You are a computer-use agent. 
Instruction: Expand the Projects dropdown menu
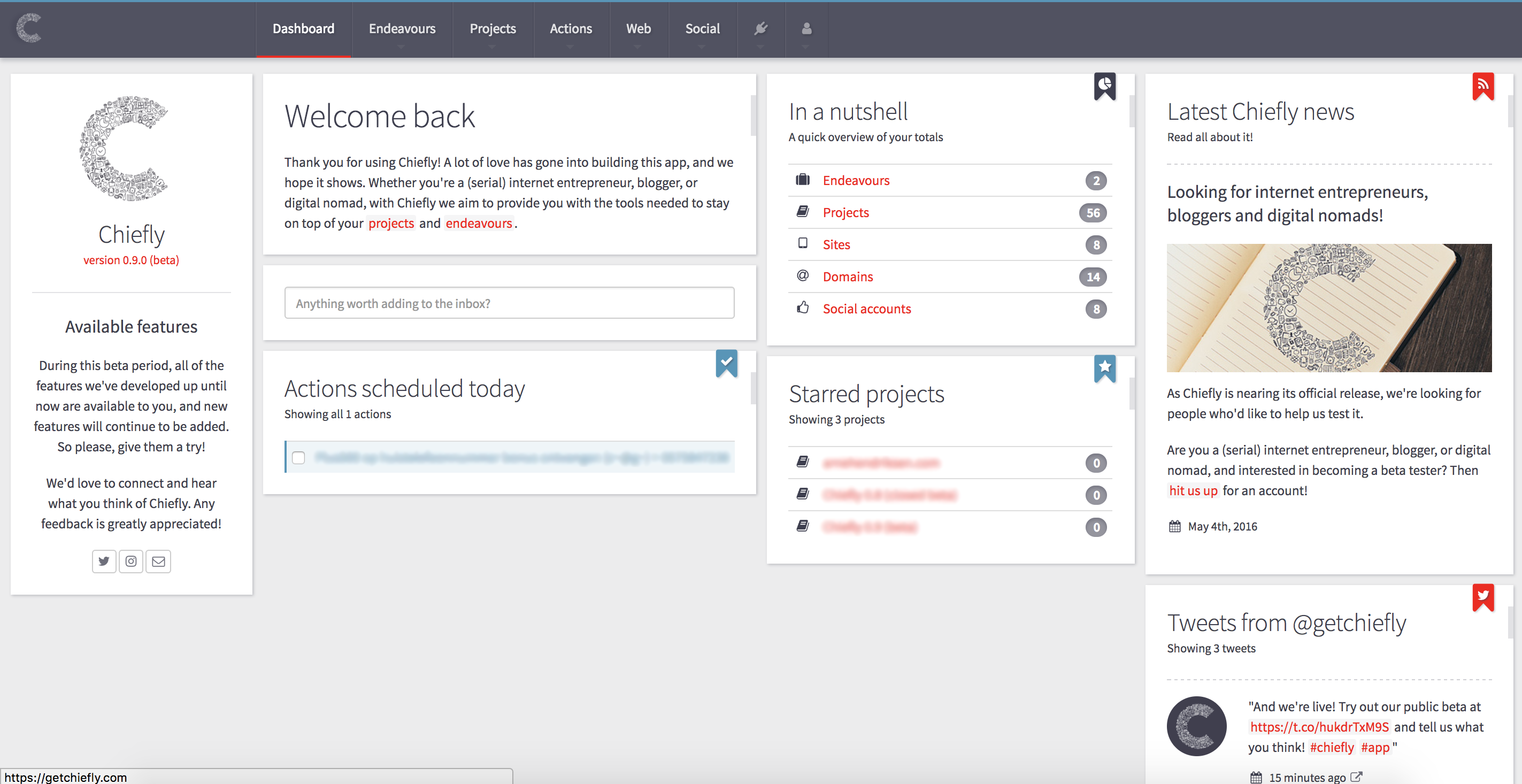(493, 28)
